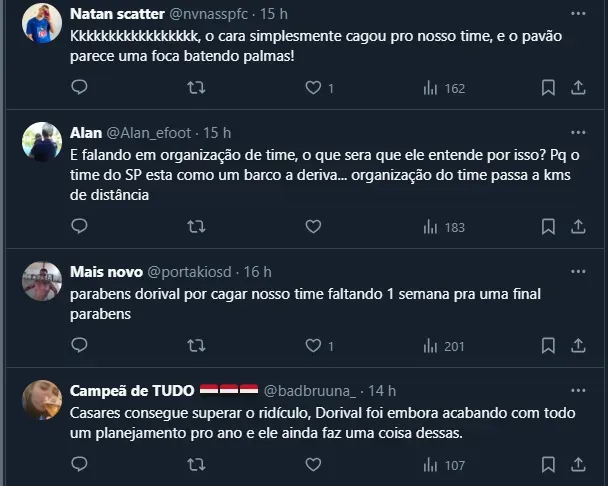The image size is (608, 486).
Task: Like the tweet by Natan scatter
Action: click(x=314, y=88)
